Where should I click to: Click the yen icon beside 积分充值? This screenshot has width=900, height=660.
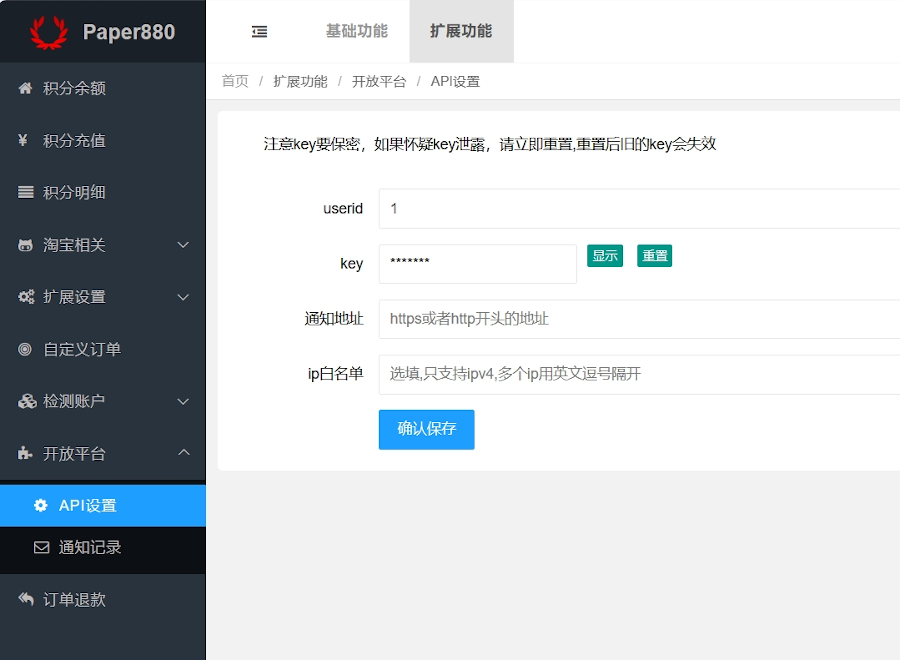[x=23, y=140]
